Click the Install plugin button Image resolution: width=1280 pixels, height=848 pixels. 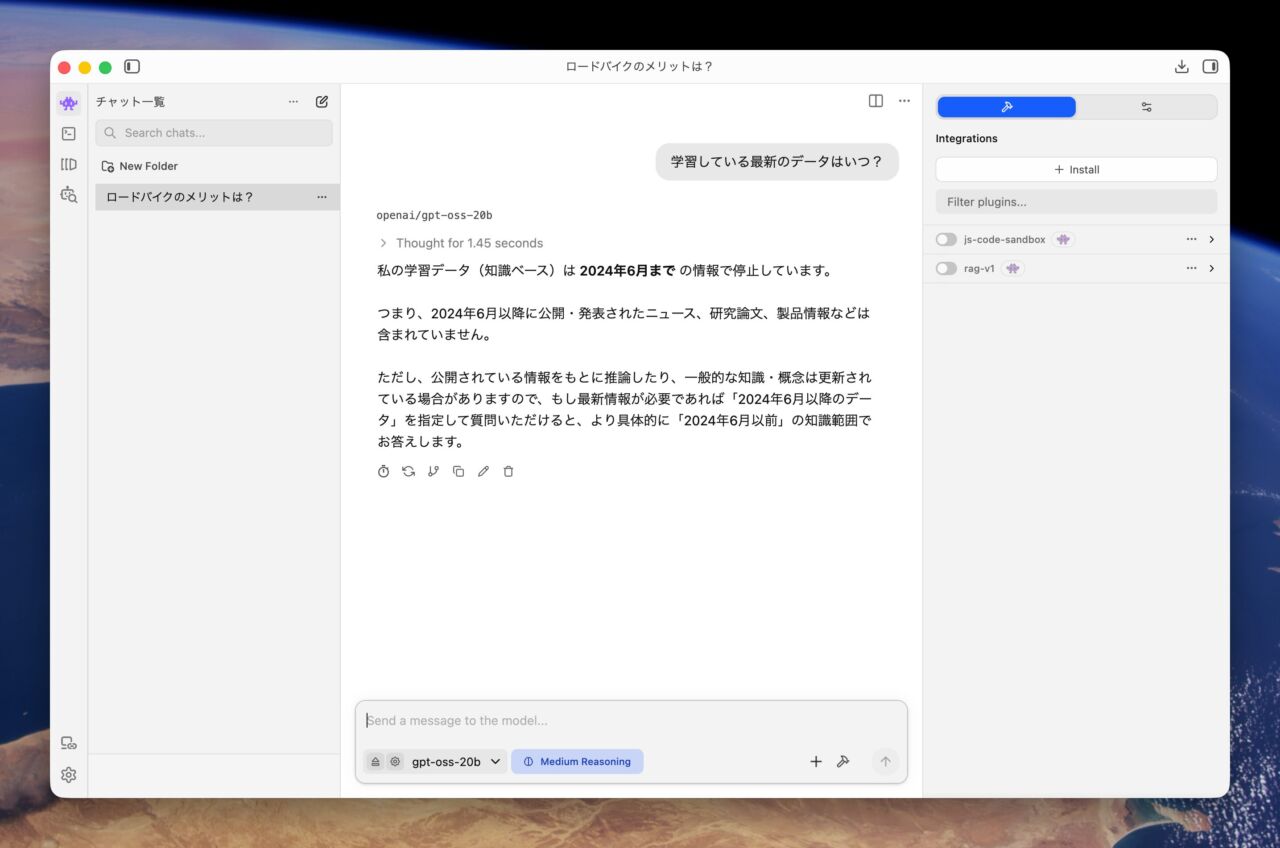coord(1076,170)
